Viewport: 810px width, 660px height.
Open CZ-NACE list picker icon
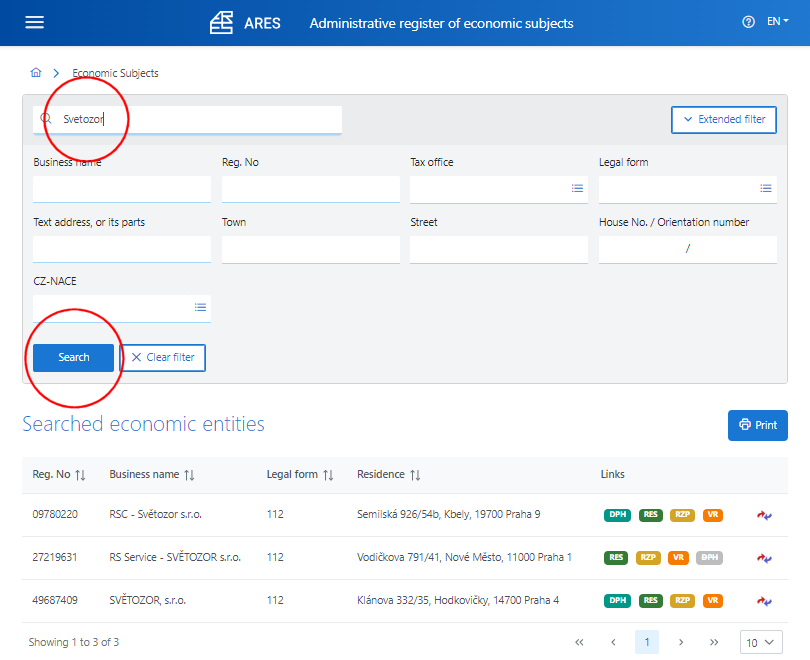[200, 307]
